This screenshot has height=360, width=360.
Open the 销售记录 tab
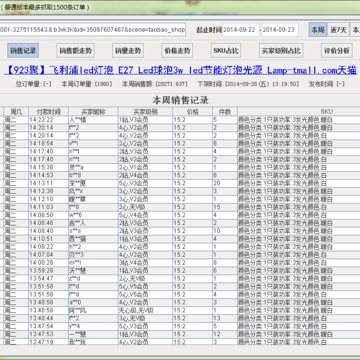[x=23, y=51]
